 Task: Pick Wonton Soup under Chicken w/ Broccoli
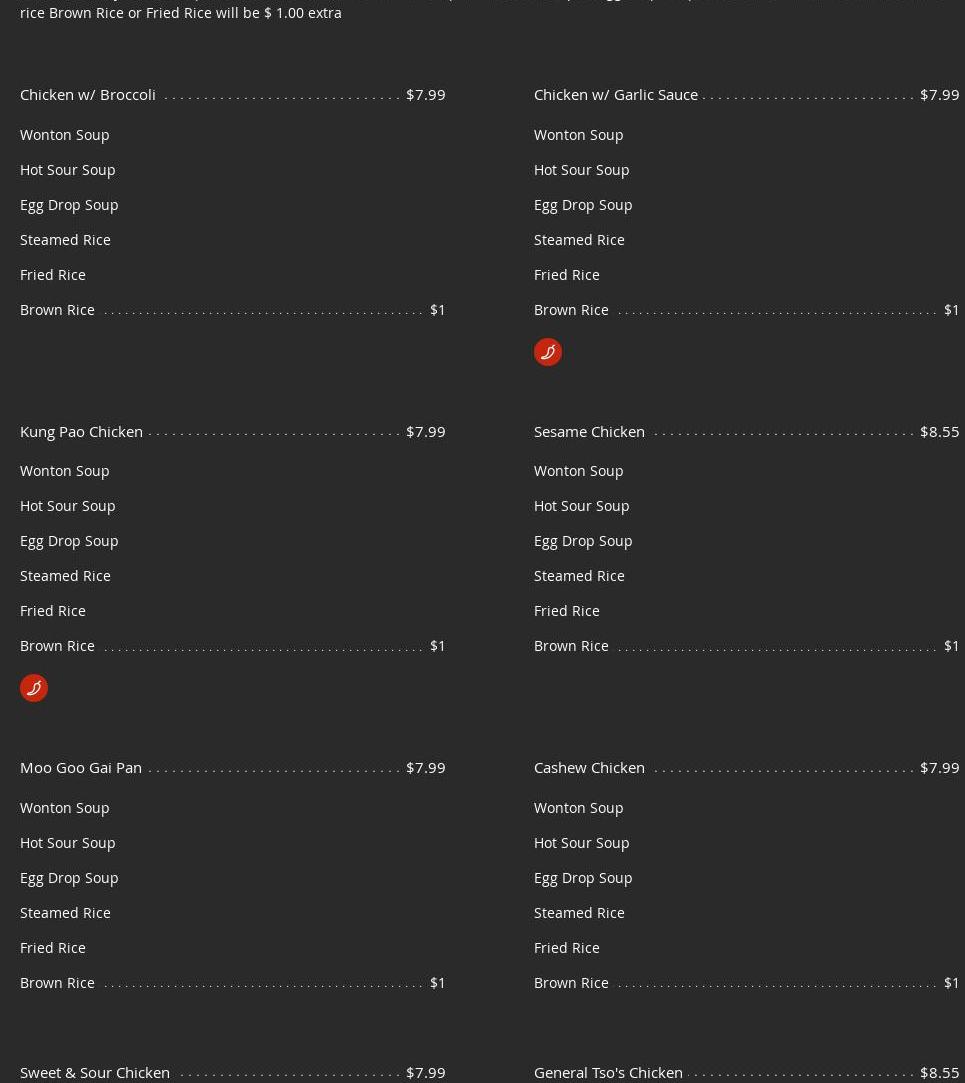(x=65, y=134)
